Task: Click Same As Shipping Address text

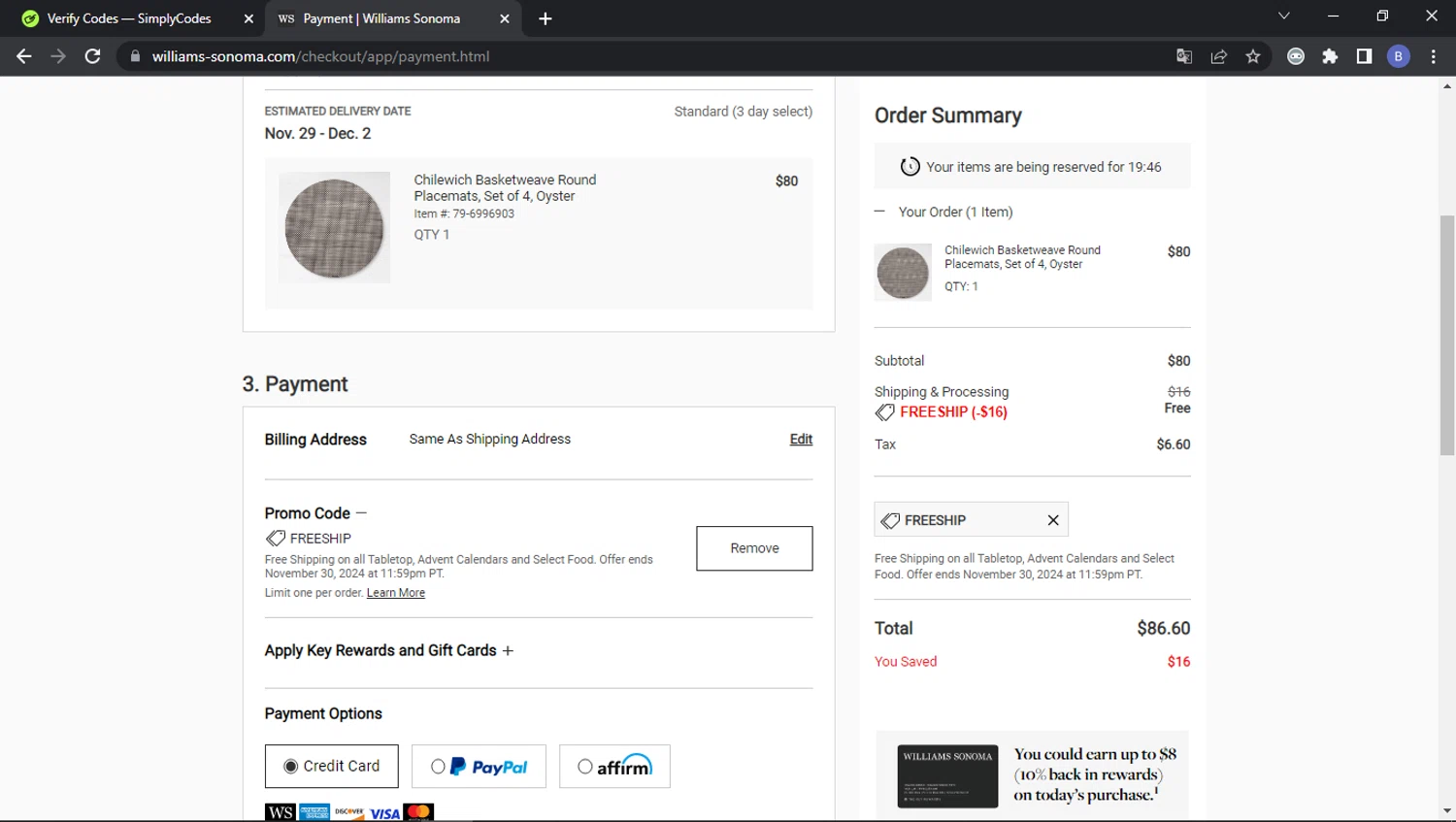Action: (490, 440)
